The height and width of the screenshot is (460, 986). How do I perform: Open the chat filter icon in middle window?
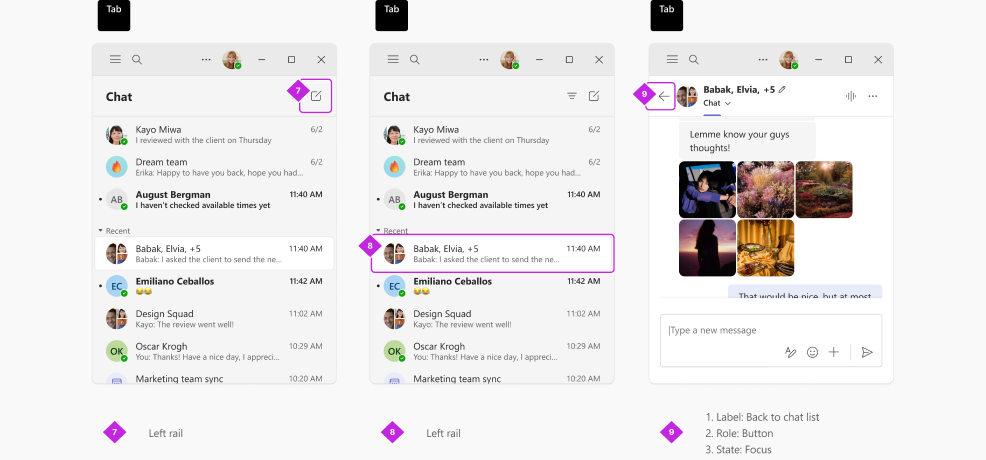tap(572, 96)
